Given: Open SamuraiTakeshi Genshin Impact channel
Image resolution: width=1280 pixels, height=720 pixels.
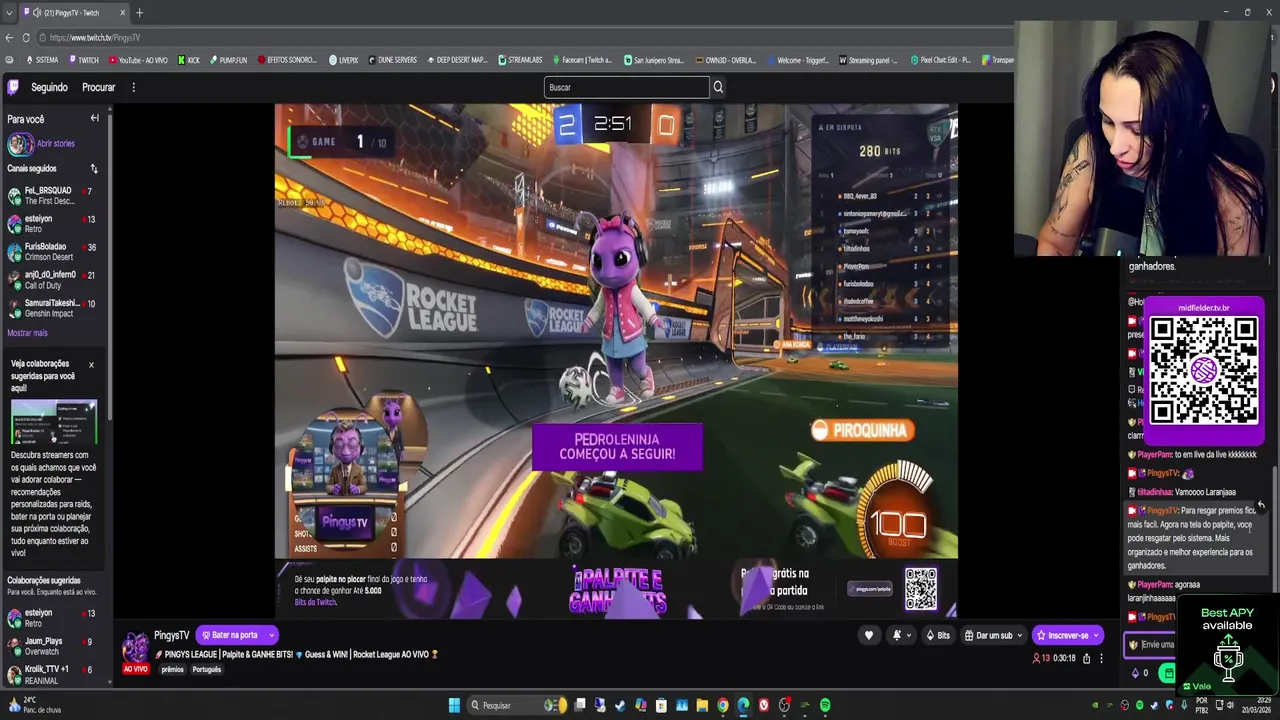Looking at the screenshot, I should (51, 308).
